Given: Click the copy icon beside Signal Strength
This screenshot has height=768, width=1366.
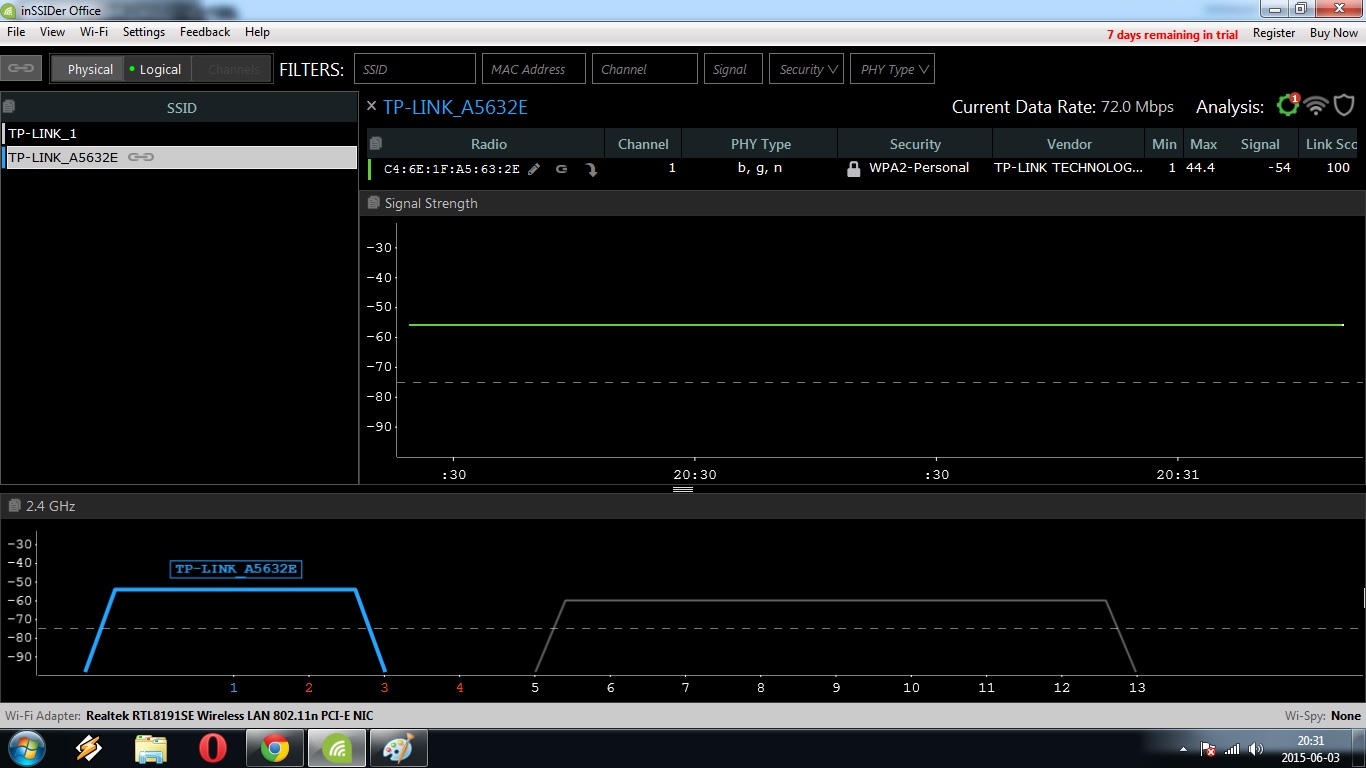Looking at the screenshot, I should (375, 203).
